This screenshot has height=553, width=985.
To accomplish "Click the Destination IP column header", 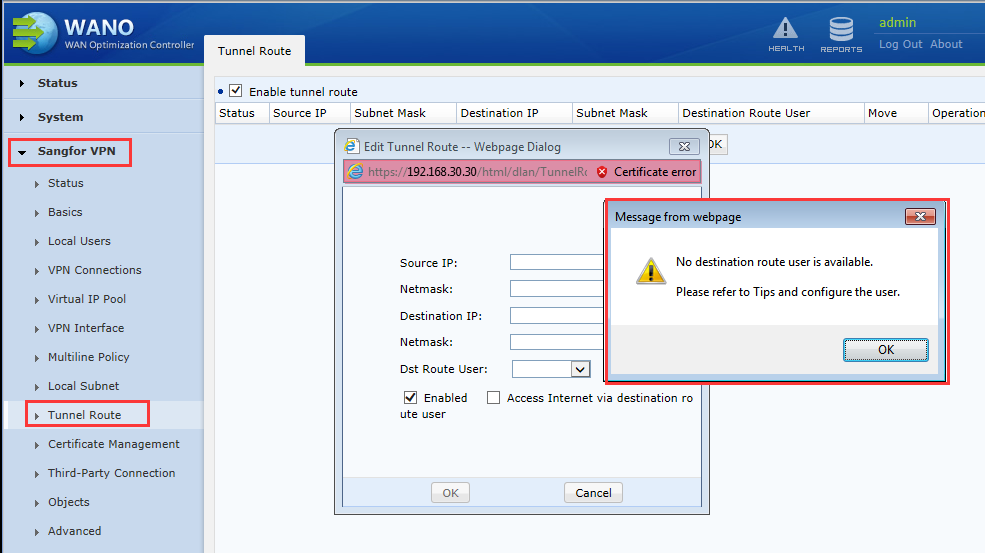I will [514, 113].
